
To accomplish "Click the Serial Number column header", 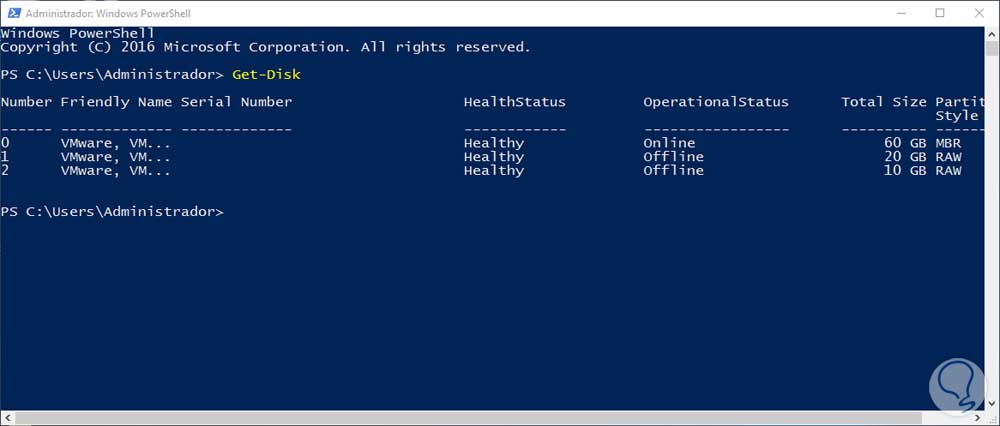I will point(236,102).
